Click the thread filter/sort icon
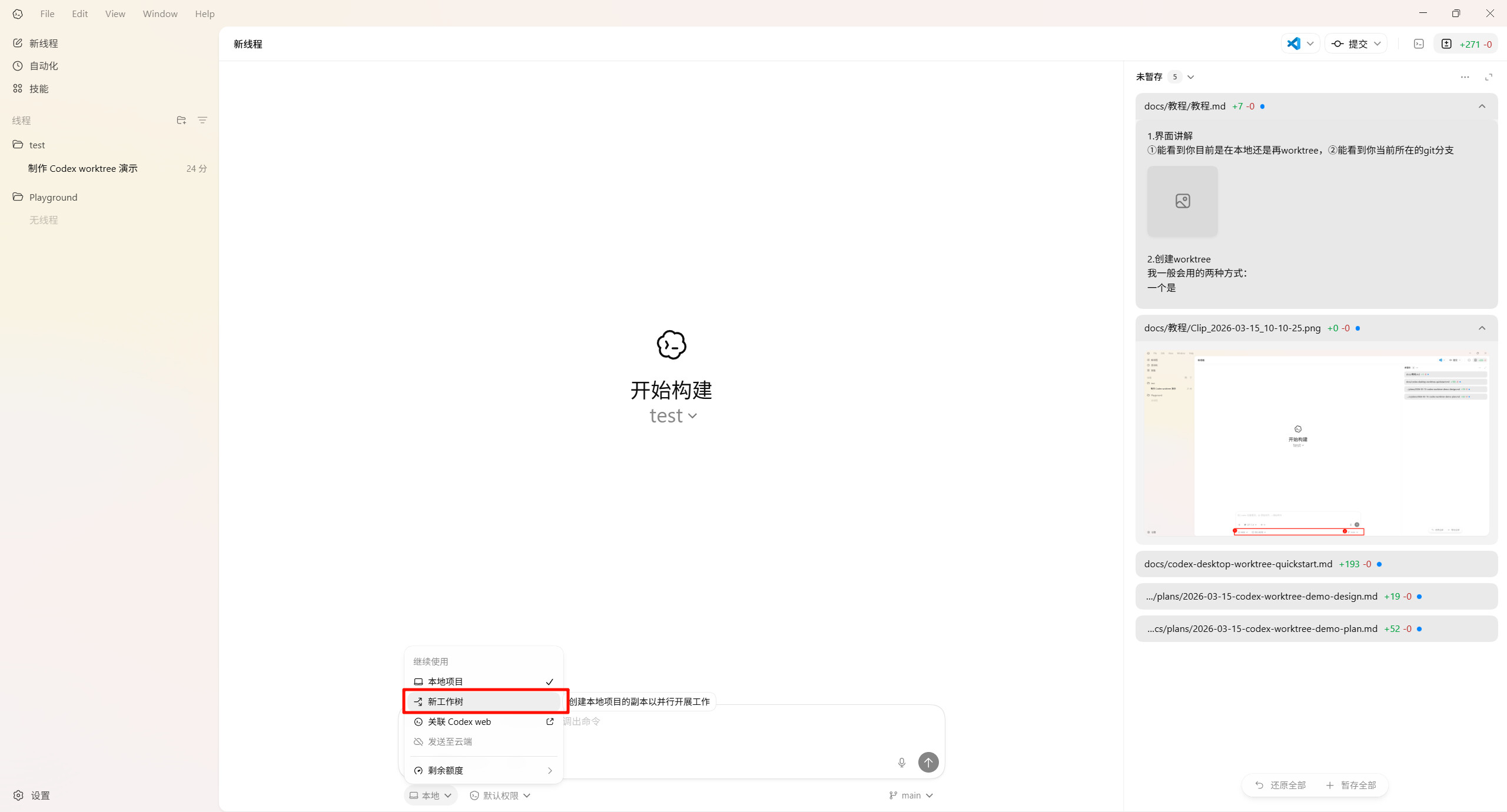Screen dimensions: 1507x812 tap(203, 120)
